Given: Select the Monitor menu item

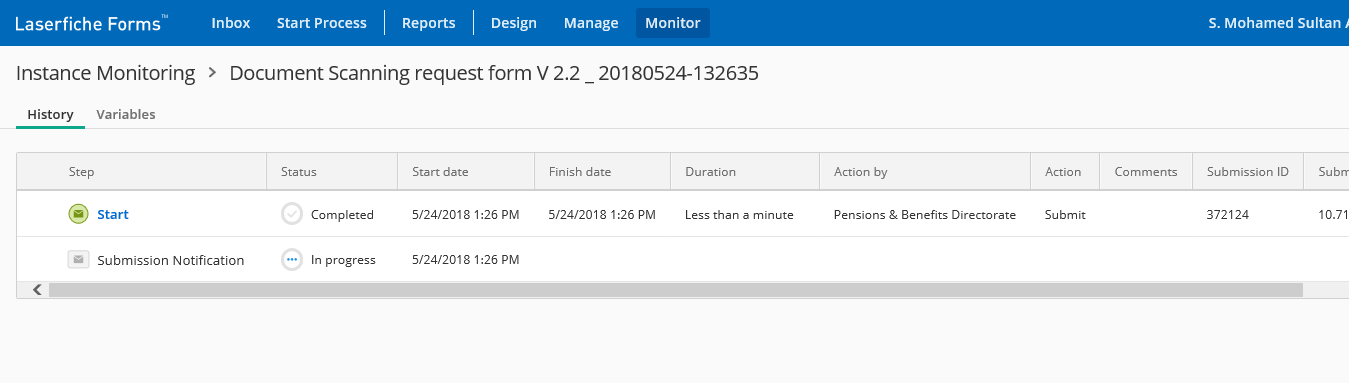Looking at the screenshot, I should tap(673, 23).
